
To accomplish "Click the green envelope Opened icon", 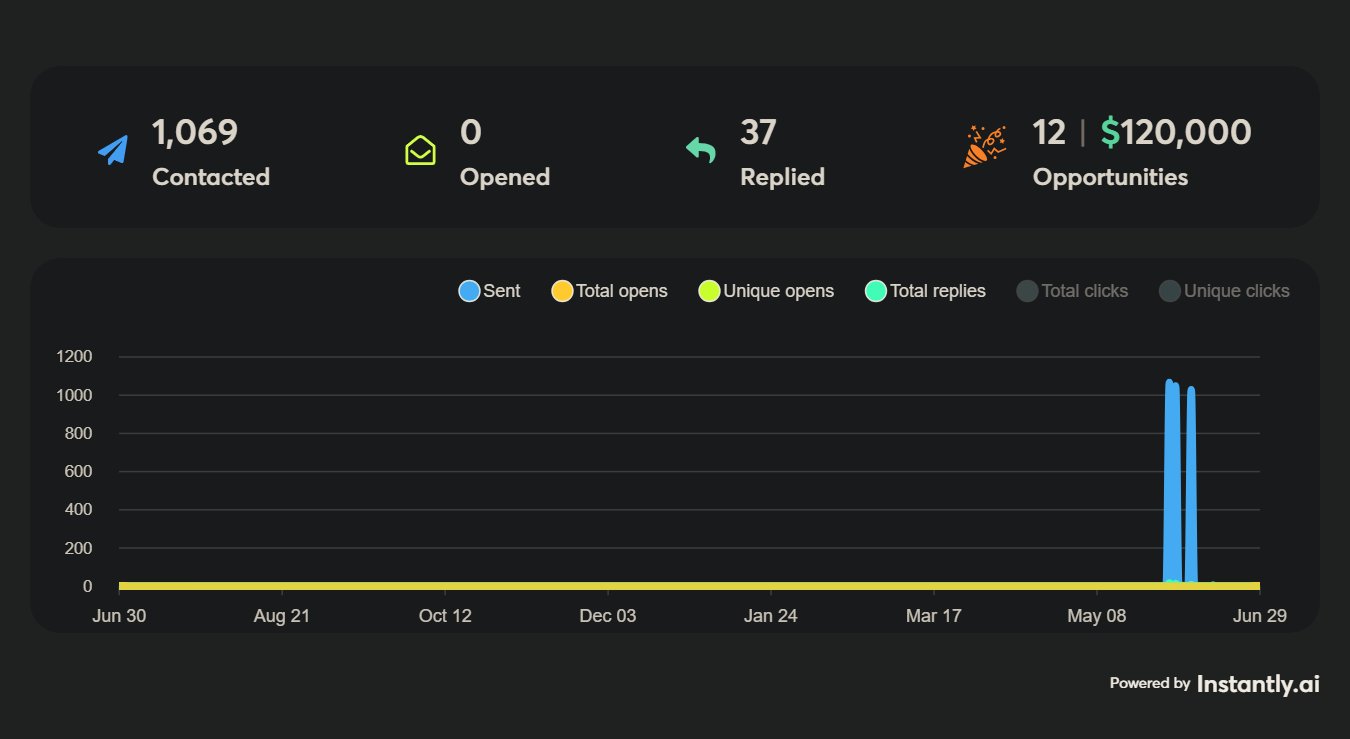I will pos(420,150).
